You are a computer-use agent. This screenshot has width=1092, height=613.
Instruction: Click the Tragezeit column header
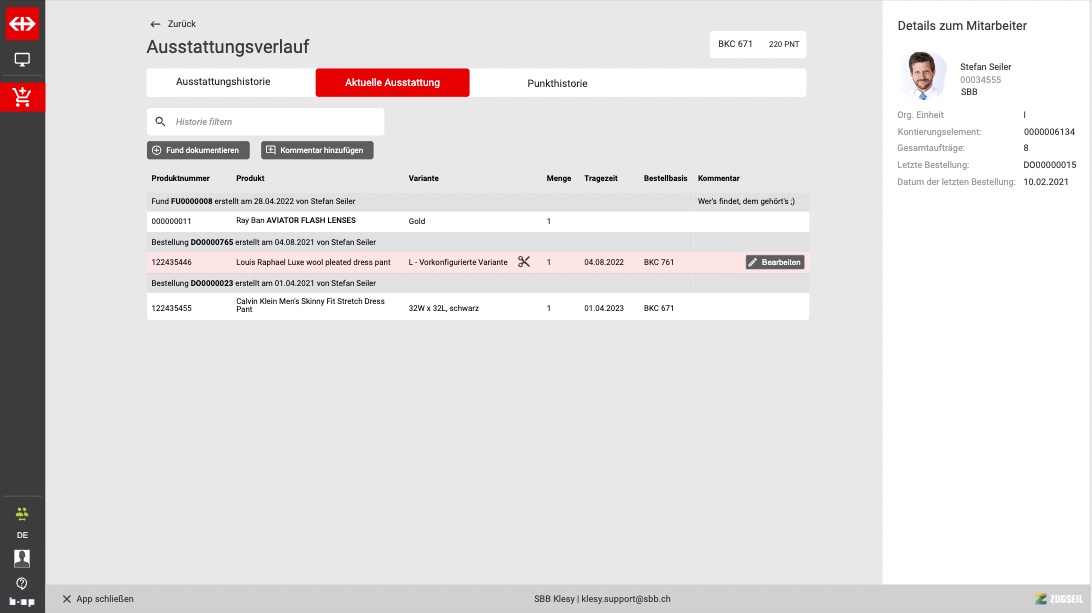pos(601,178)
